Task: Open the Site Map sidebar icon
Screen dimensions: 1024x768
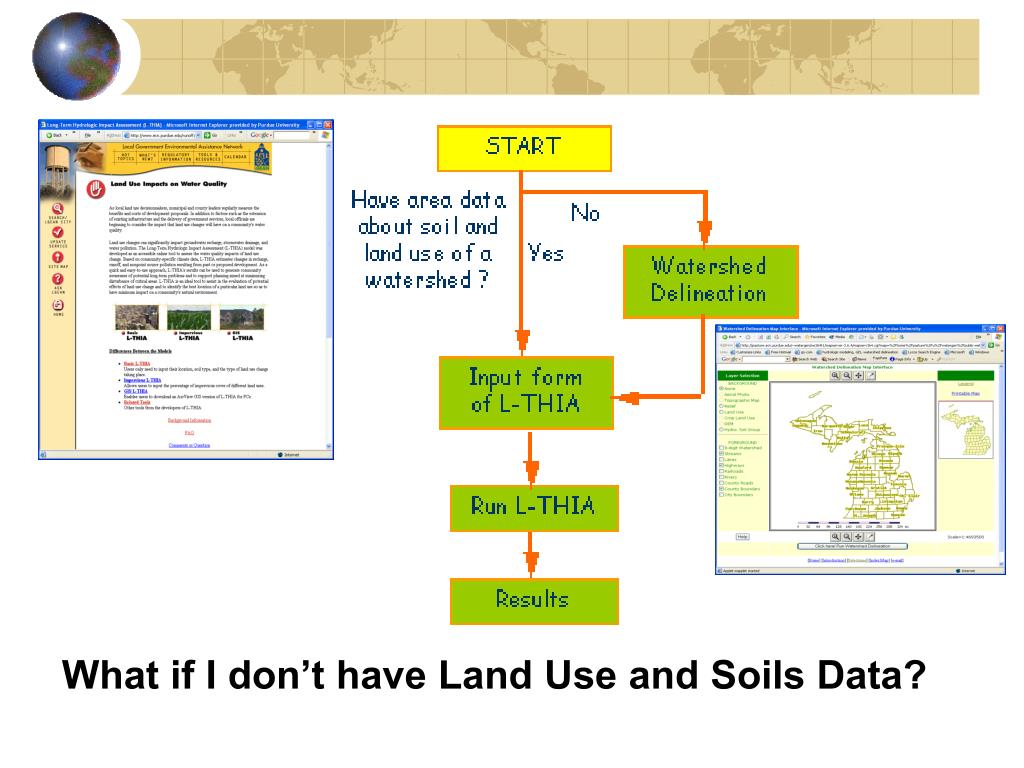Action: pos(57,257)
